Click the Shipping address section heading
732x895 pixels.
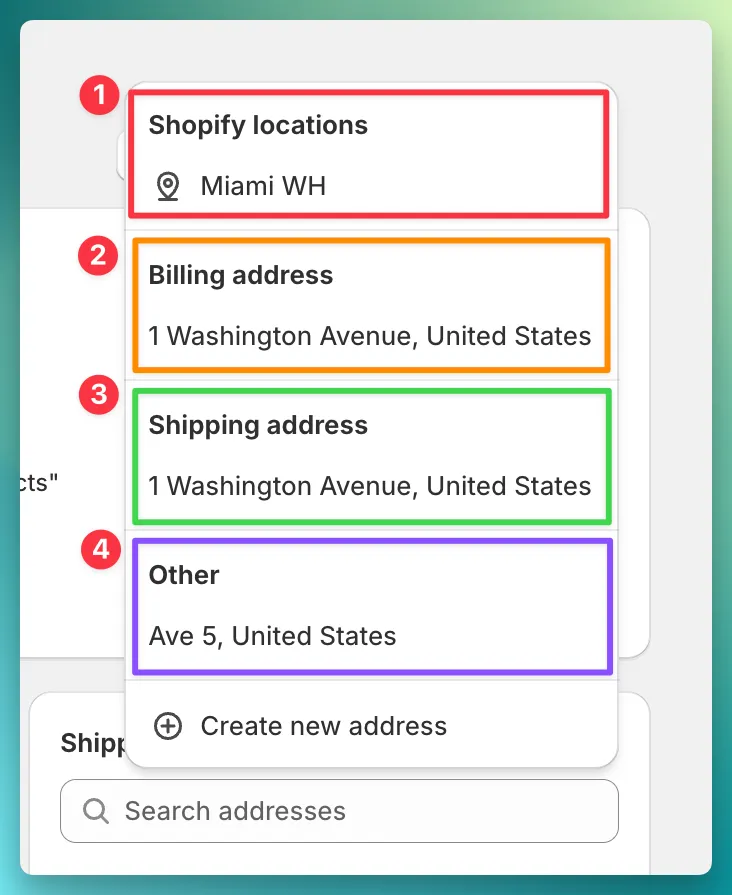[x=258, y=425]
